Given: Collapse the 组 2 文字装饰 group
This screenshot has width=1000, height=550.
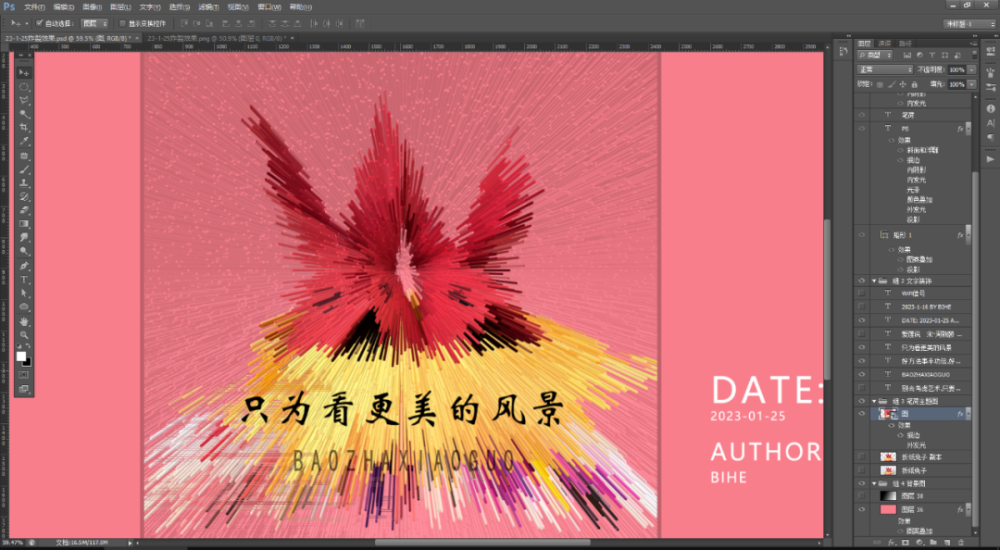Looking at the screenshot, I should [x=874, y=281].
